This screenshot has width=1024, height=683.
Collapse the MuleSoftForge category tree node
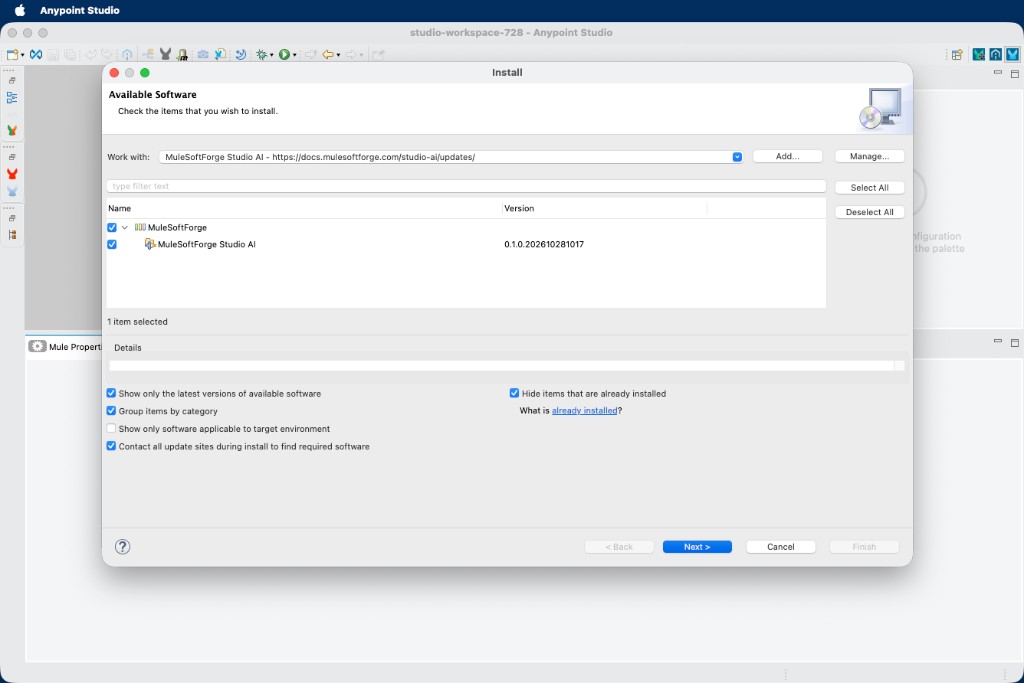coord(125,227)
